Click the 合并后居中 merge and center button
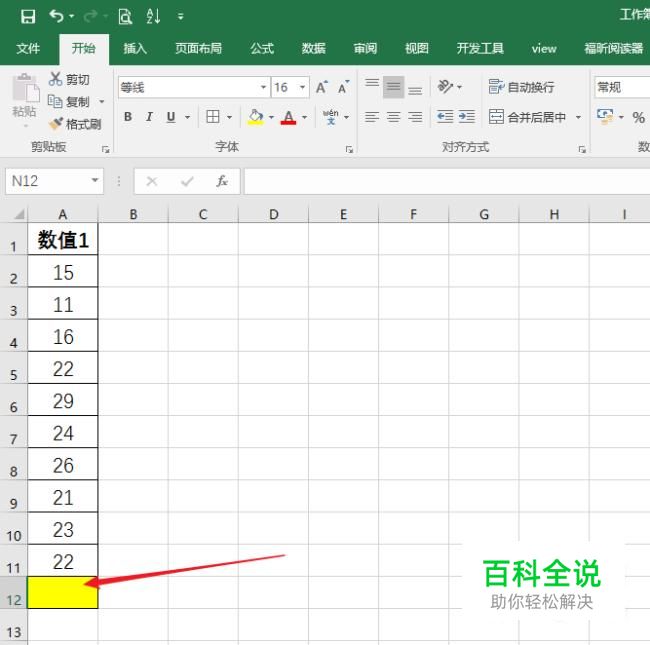This screenshot has height=645, width=650. pos(527,117)
